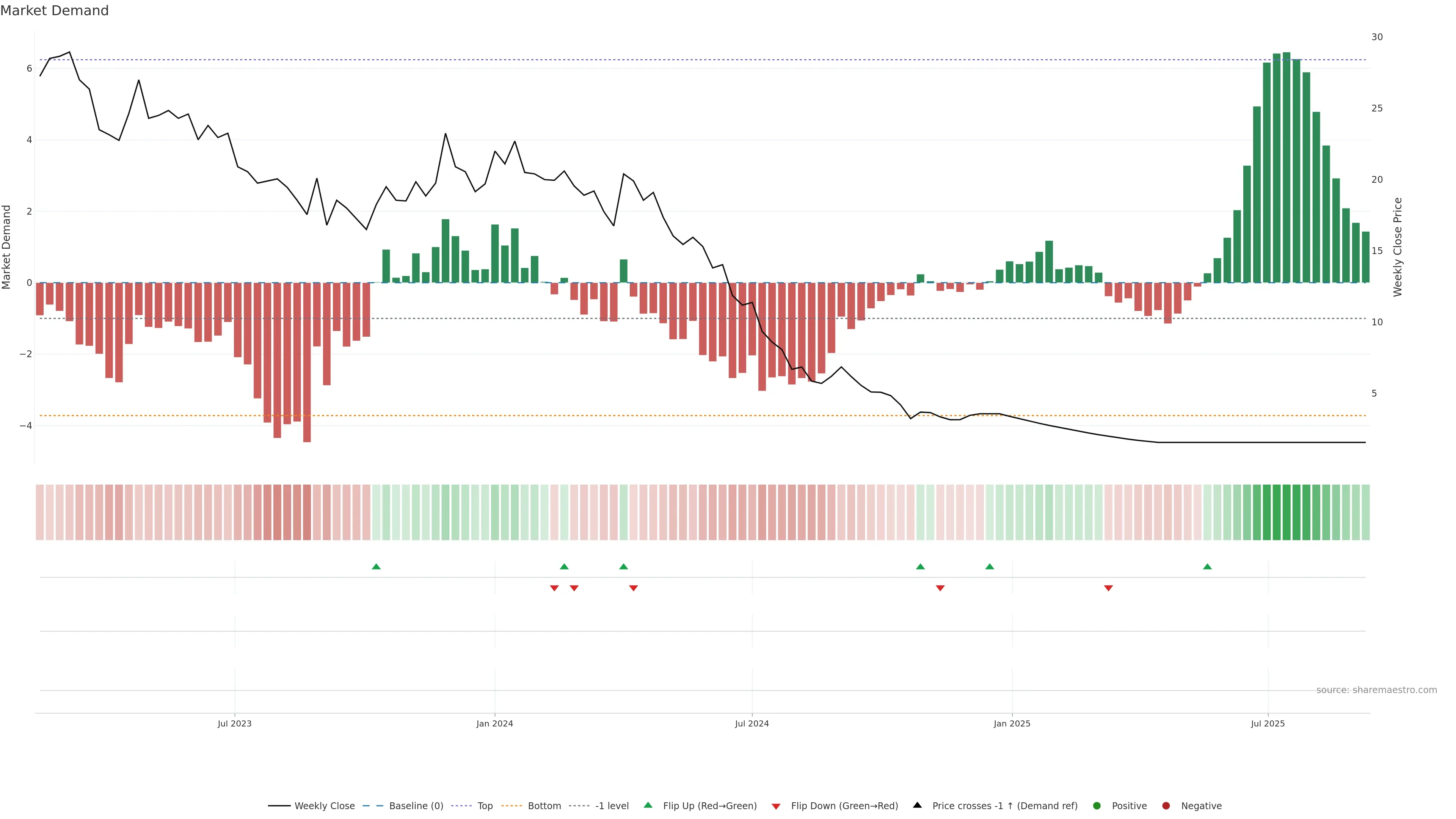The height and width of the screenshot is (819, 1456).
Task: Click the Jan 2025 axis label
Action: tap(1012, 723)
